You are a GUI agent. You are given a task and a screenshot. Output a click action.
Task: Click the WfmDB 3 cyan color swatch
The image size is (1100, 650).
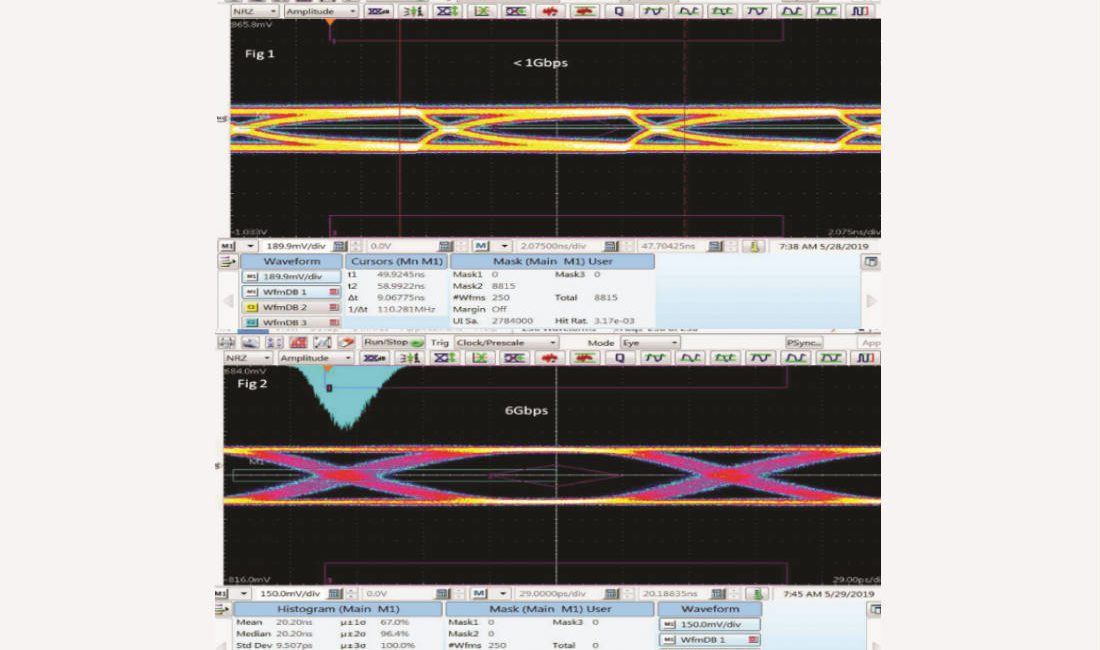pyautogui.click(x=251, y=323)
